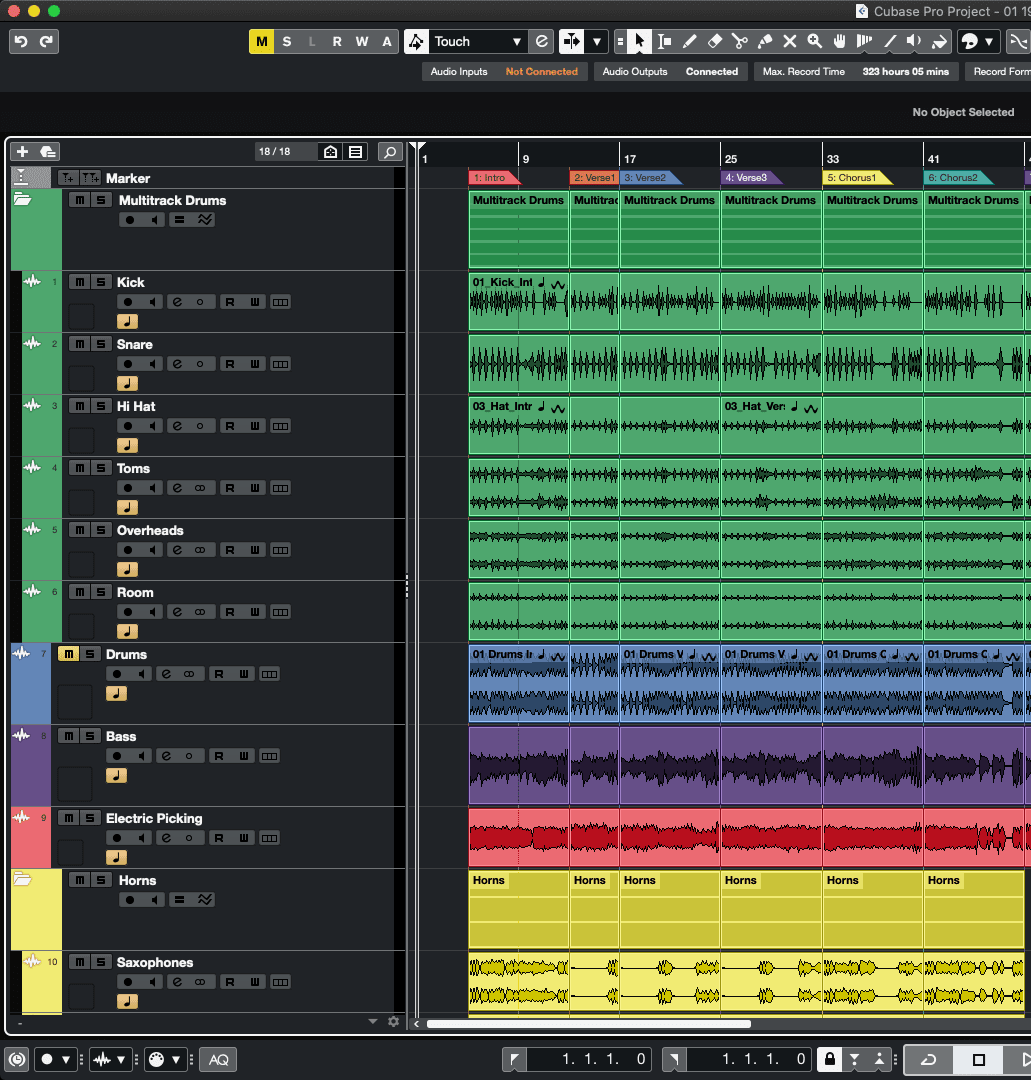1031x1080 pixels.
Task: Unmute the Drums track
Action: tap(68, 654)
